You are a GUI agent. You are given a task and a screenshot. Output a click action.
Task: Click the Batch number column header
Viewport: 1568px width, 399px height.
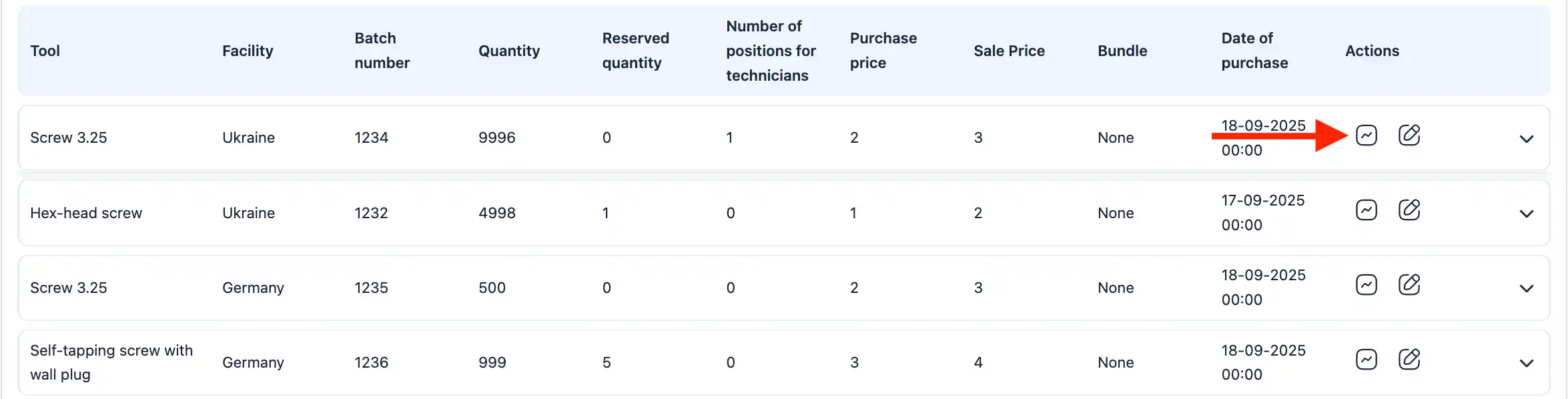click(x=382, y=51)
